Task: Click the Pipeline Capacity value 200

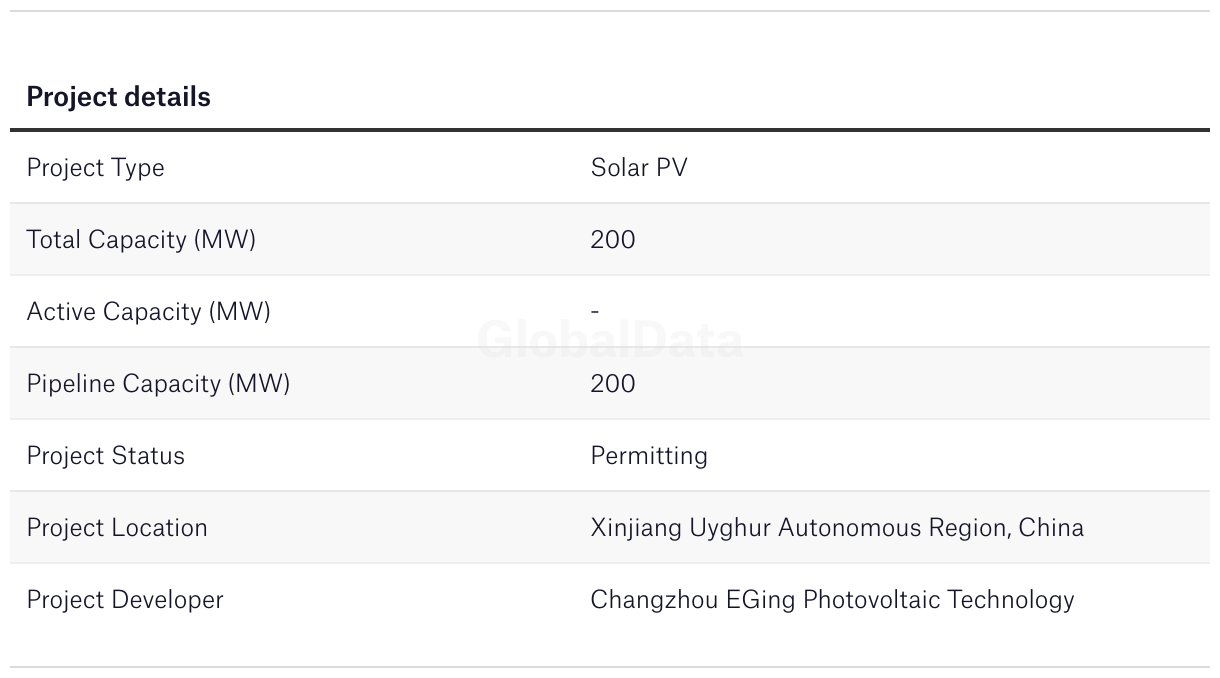Action: click(x=613, y=384)
